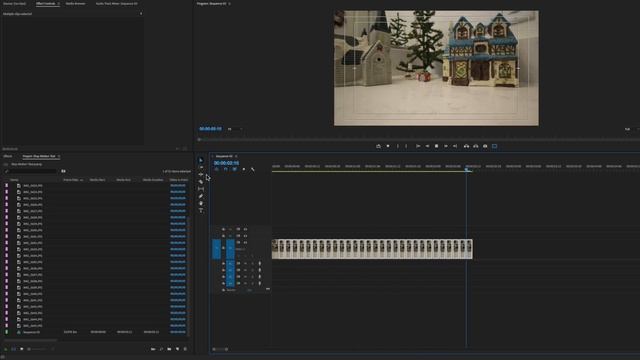Stop playback in Program monitor
Image resolution: width=640 pixels, height=360 pixels.
click(x=436, y=146)
